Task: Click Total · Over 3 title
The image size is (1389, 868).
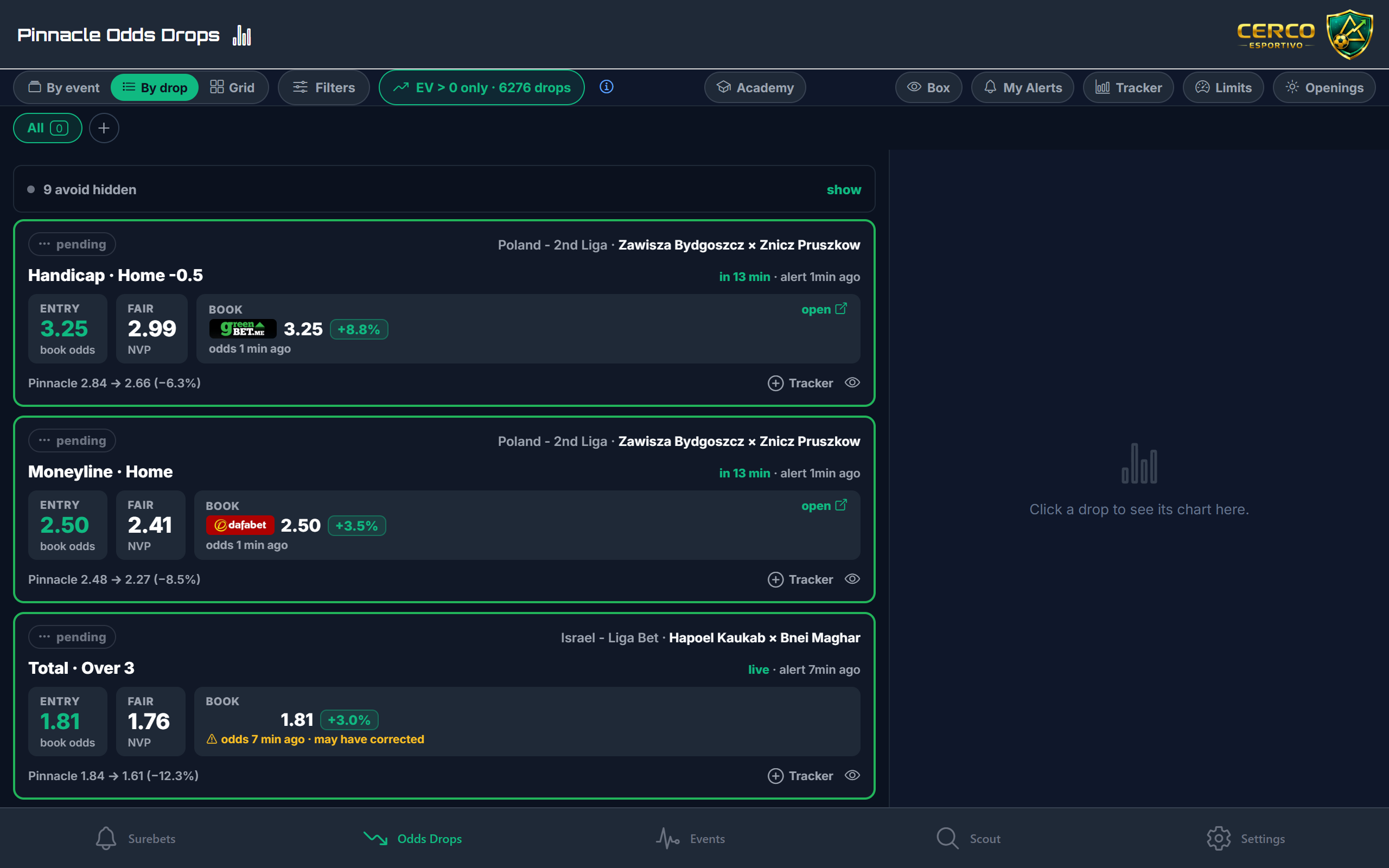Action: coord(81,668)
